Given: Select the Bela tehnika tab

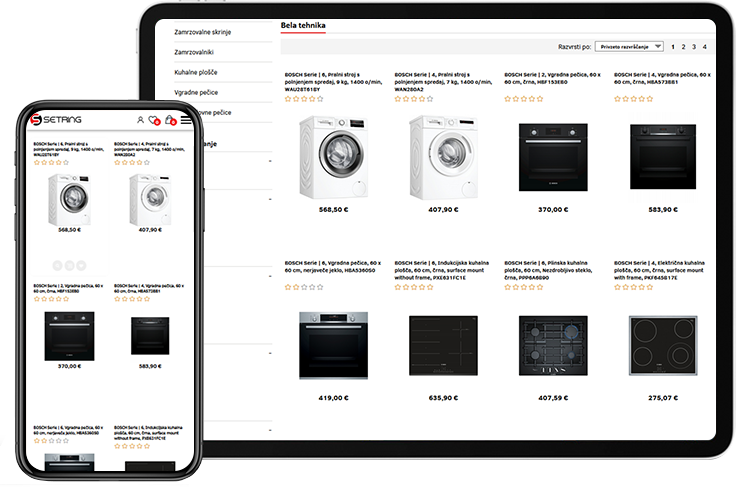Looking at the screenshot, I should click(304, 25).
